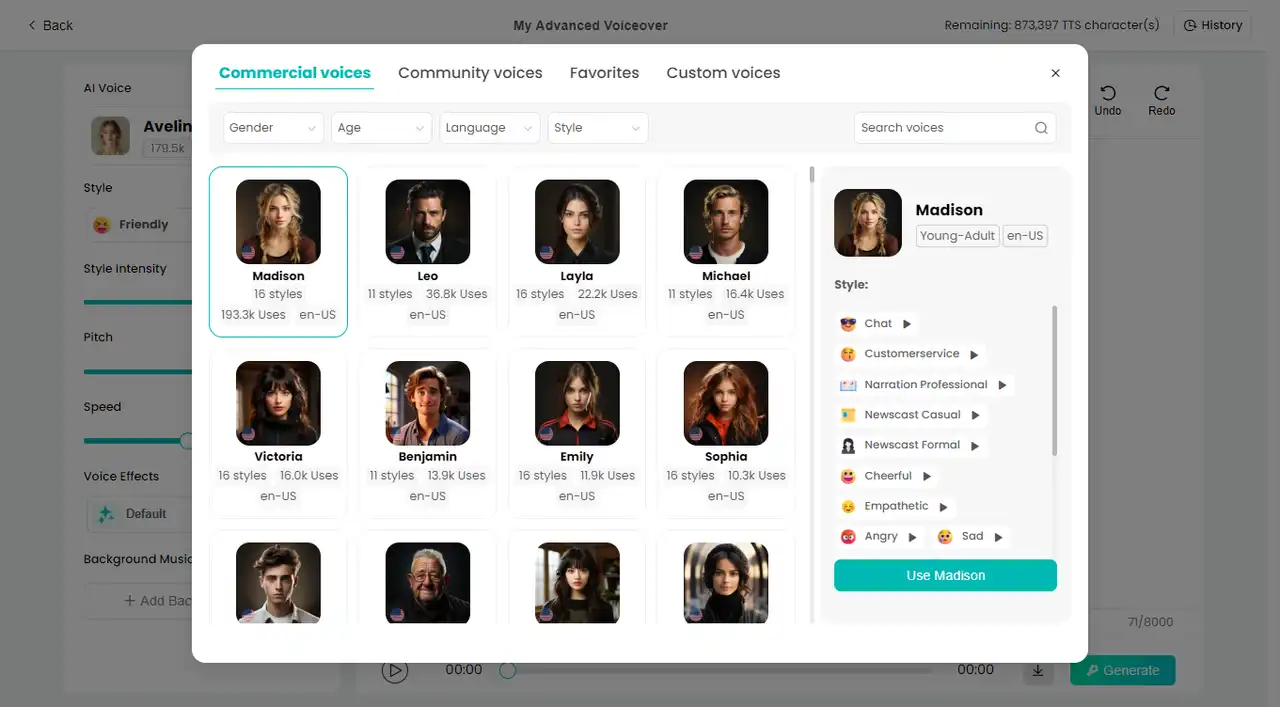Play the Angry style sample
This screenshot has width=1280, height=707.
(912, 537)
